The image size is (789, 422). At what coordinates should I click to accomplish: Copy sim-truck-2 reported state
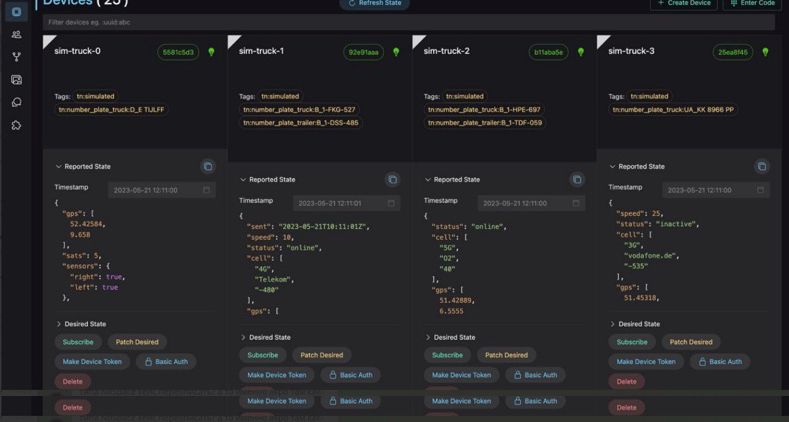click(577, 180)
